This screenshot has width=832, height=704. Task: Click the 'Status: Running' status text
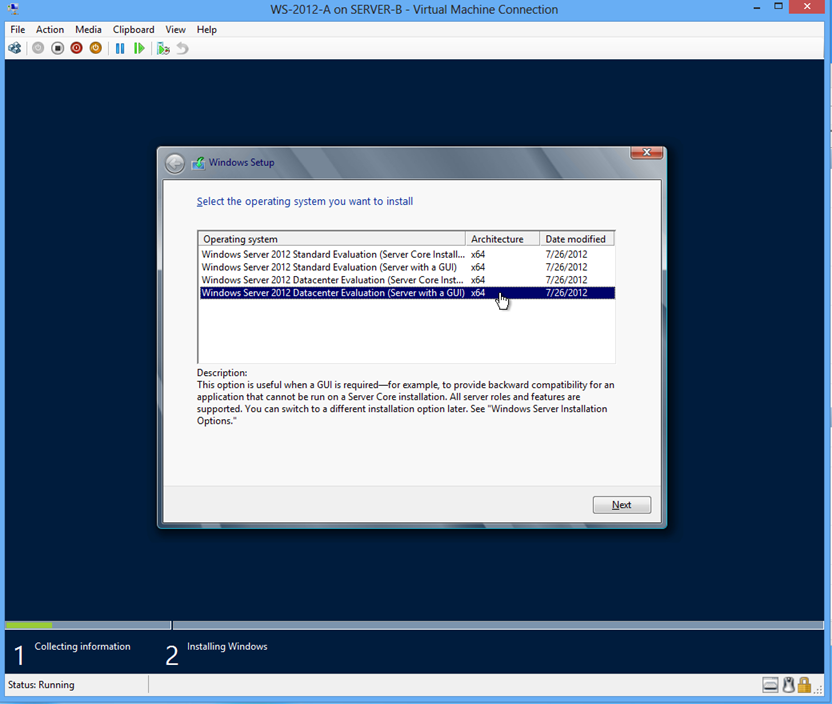tap(41, 685)
